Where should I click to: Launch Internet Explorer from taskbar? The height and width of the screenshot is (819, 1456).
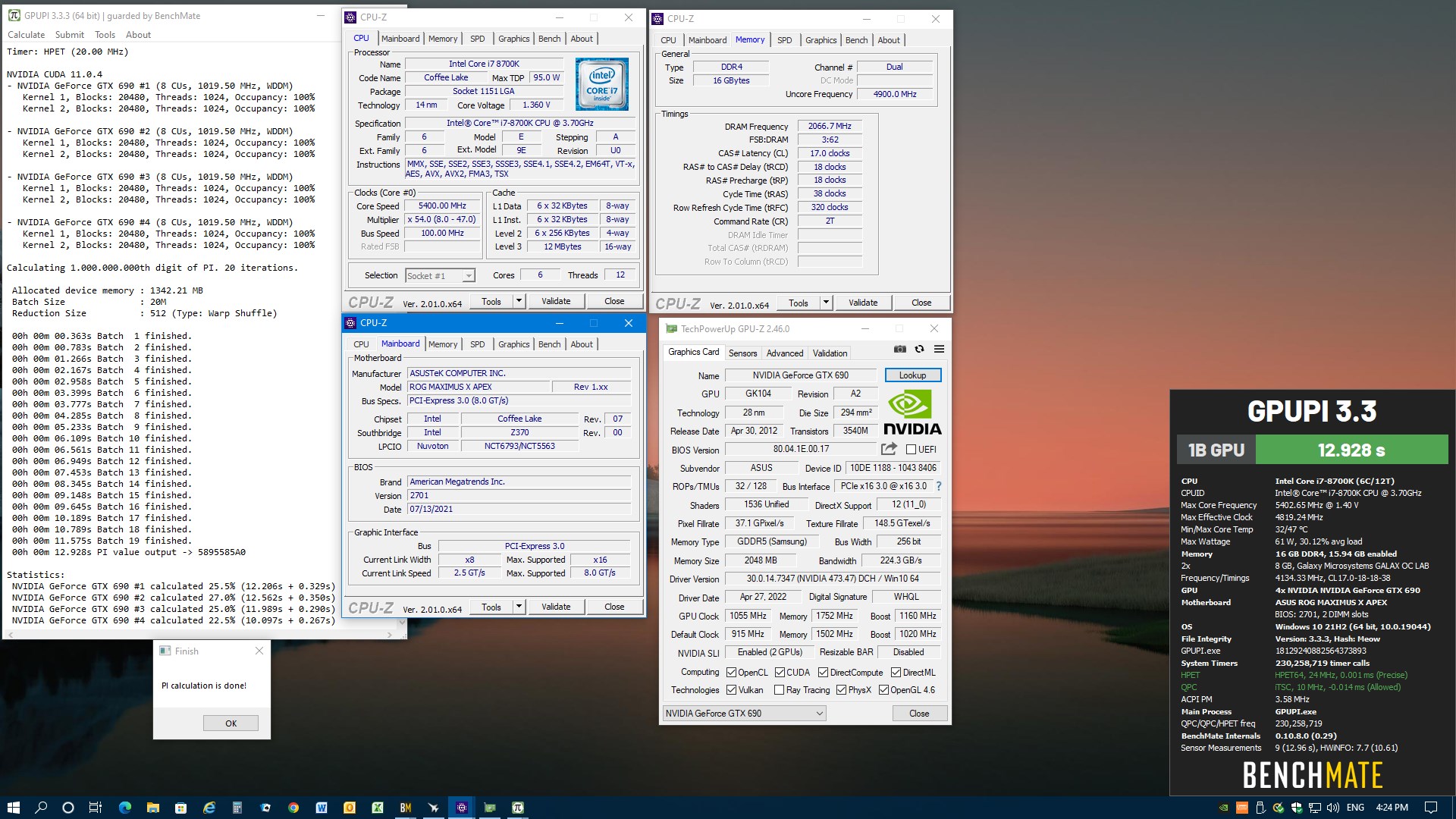tap(209, 808)
